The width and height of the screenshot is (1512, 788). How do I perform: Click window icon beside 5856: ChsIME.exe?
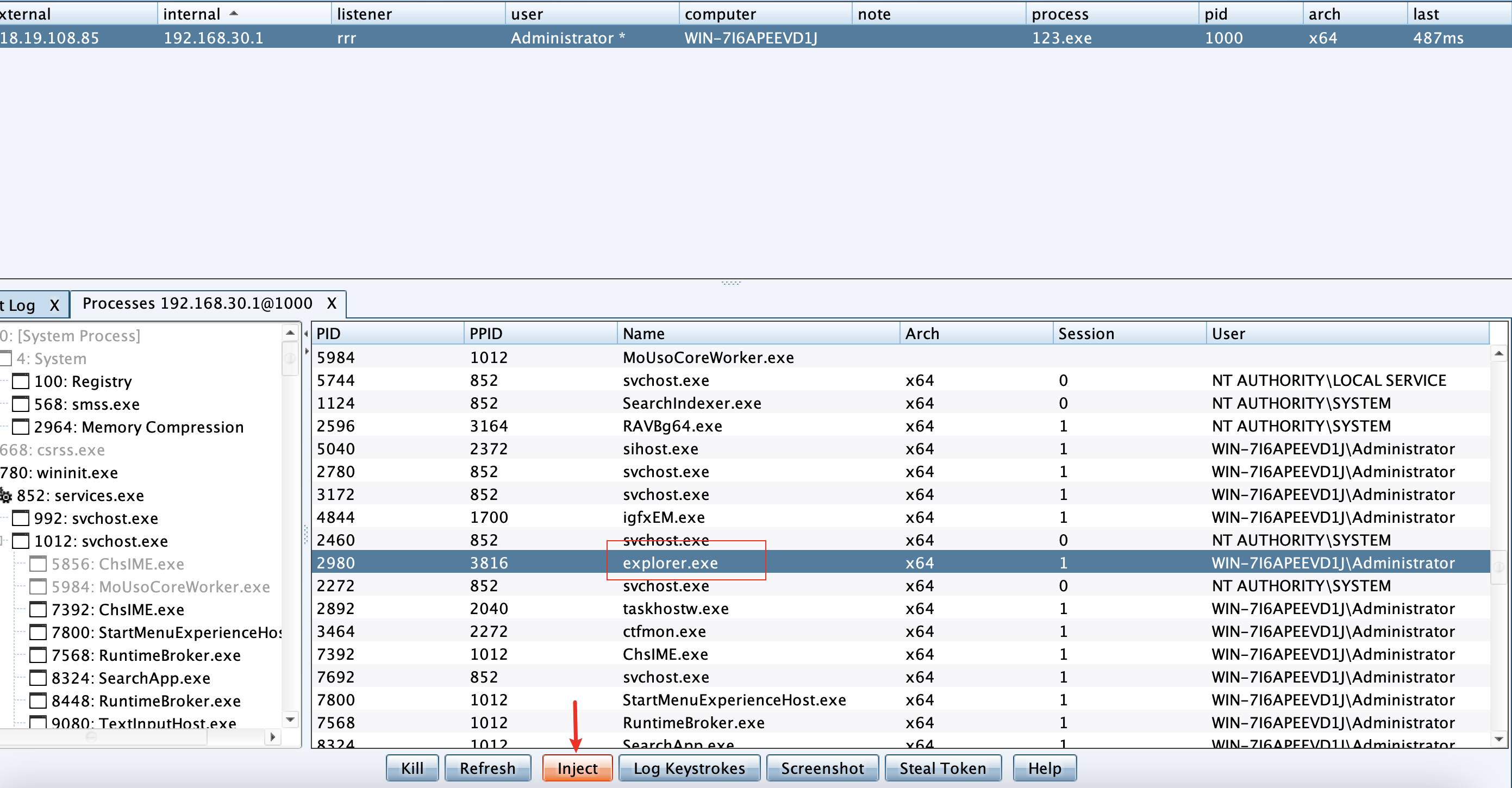click(x=38, y=564)
